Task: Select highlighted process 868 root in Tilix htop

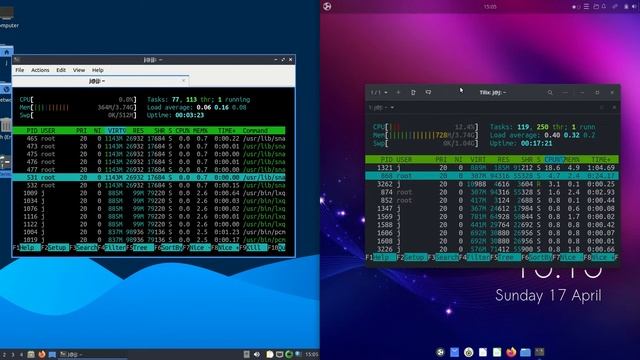Action: point(492,176)
